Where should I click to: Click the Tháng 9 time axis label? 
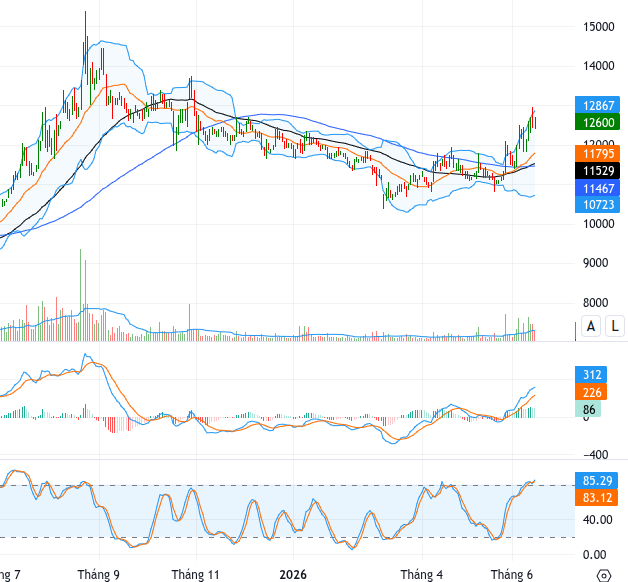(99, 575)
